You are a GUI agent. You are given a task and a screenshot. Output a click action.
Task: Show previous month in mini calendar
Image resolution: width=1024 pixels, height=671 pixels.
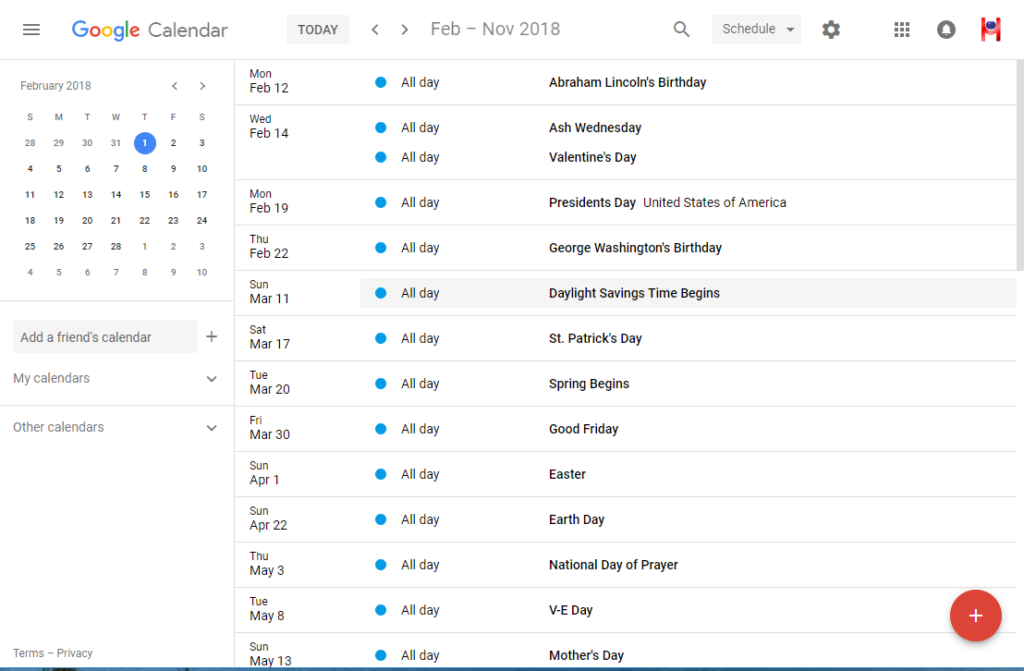click(174, 86)
